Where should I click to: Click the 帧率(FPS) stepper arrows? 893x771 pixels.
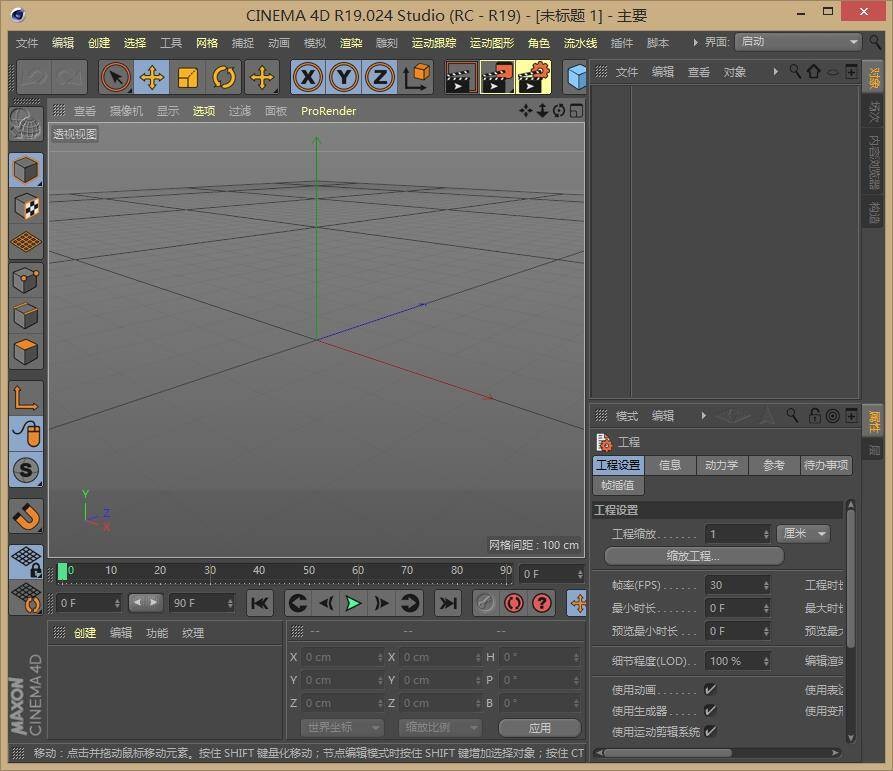[766, 585]
